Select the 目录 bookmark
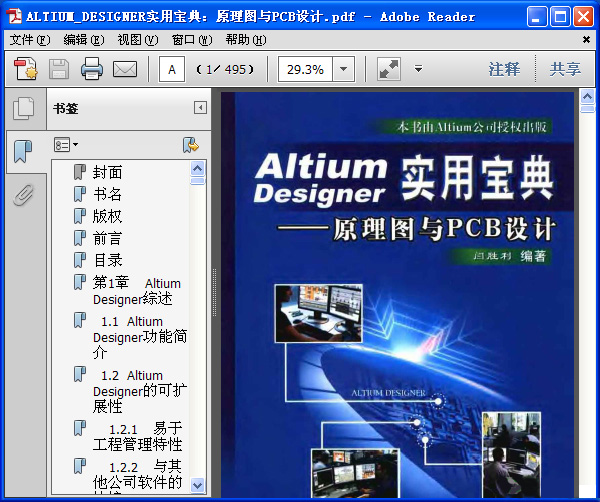This screenshot has height=502, width=600. pos(108,260)
